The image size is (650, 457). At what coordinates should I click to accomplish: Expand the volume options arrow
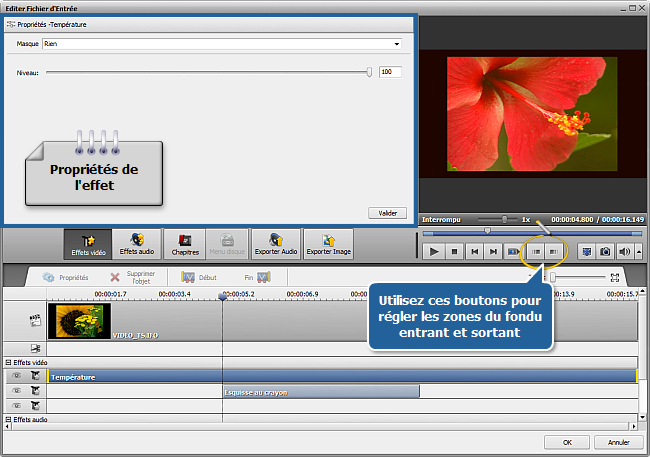pyautogui.click(x=638, y=252)
